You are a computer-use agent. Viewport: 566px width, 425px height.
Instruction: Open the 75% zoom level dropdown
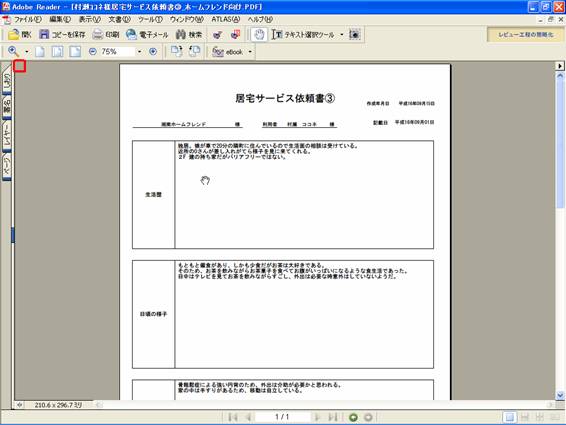tap(139, 52)
